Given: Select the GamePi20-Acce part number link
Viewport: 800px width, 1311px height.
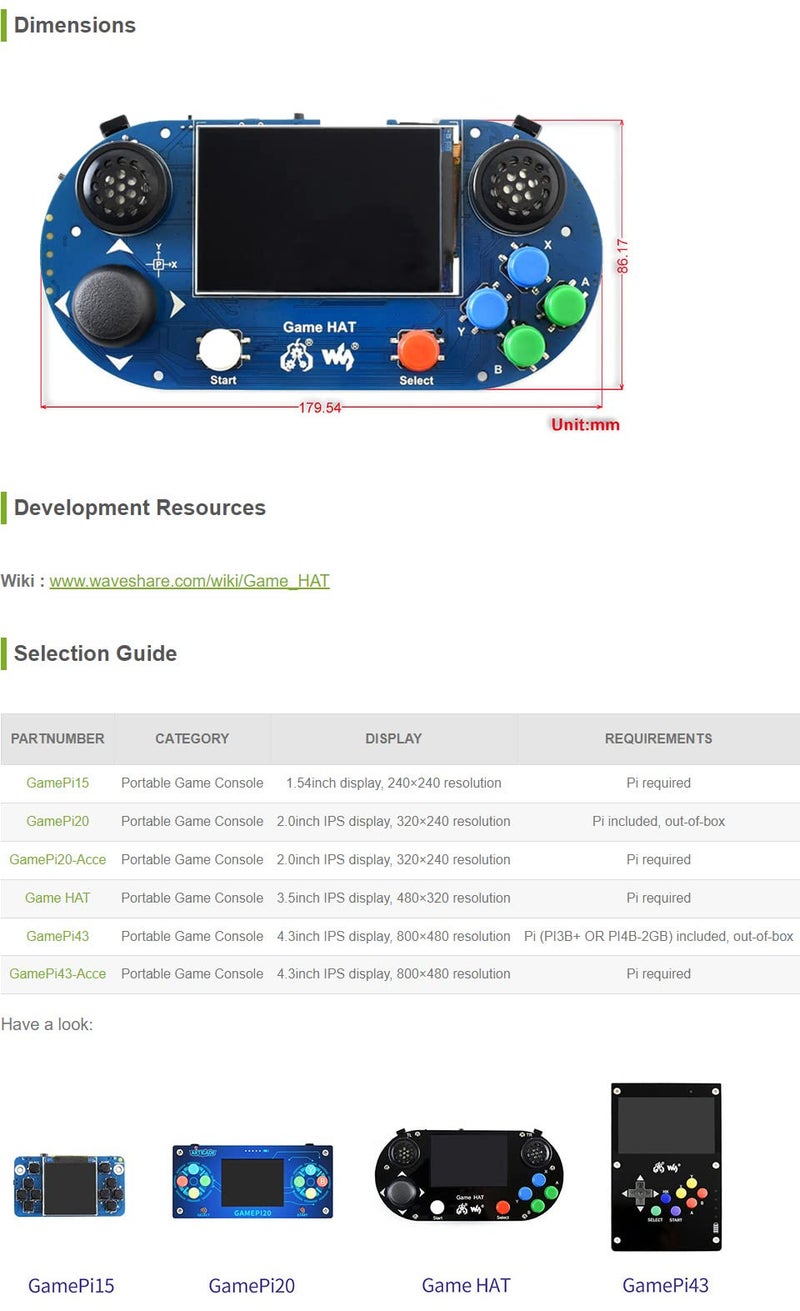Looking at the screenshot, I should point(57,859).
